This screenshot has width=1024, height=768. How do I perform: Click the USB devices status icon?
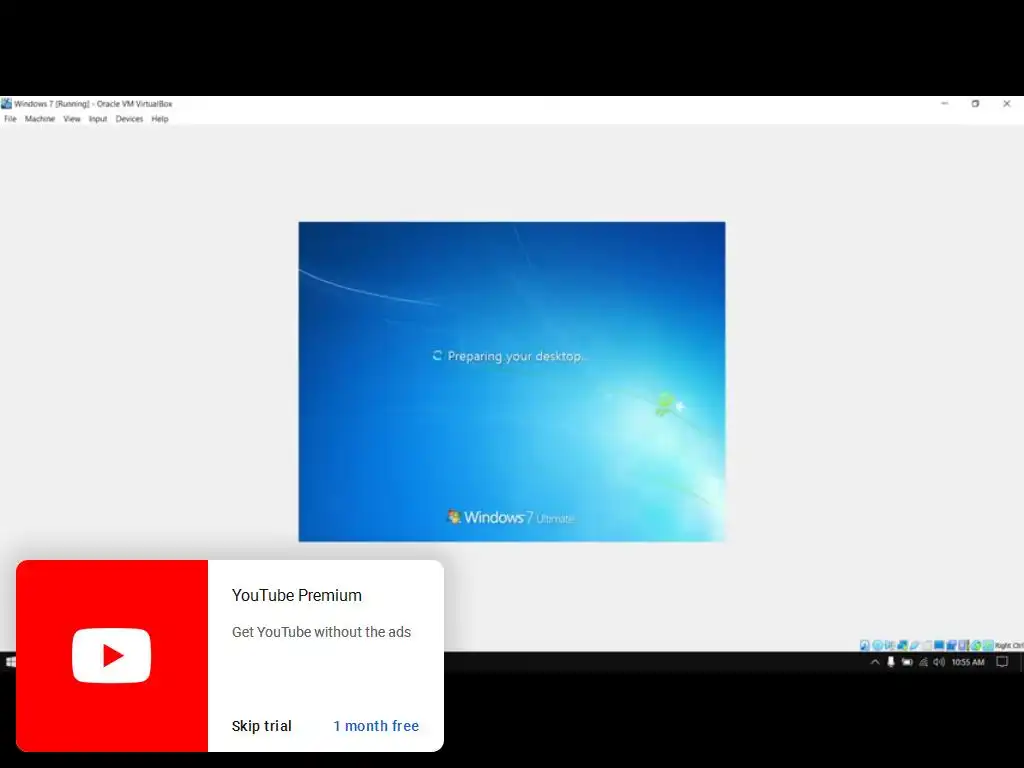pos(914,645)
